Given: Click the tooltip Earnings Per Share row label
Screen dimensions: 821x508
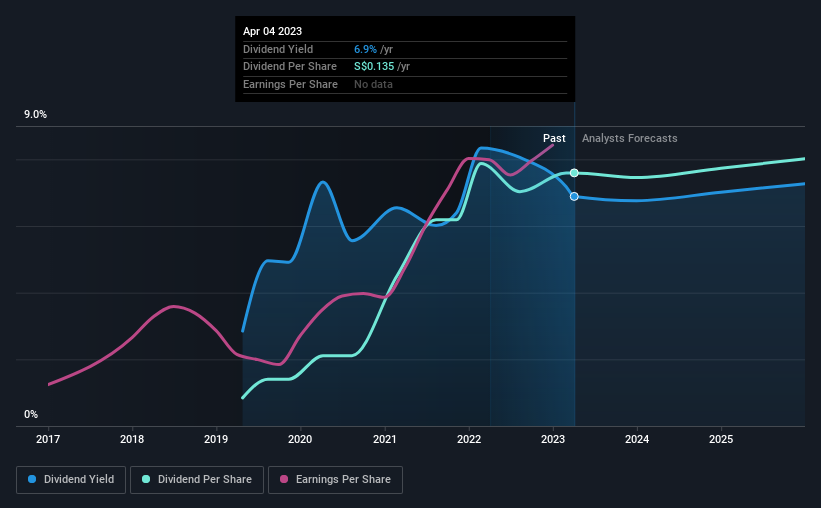Looking at the screenshot, I should click(x=290, y=84).
